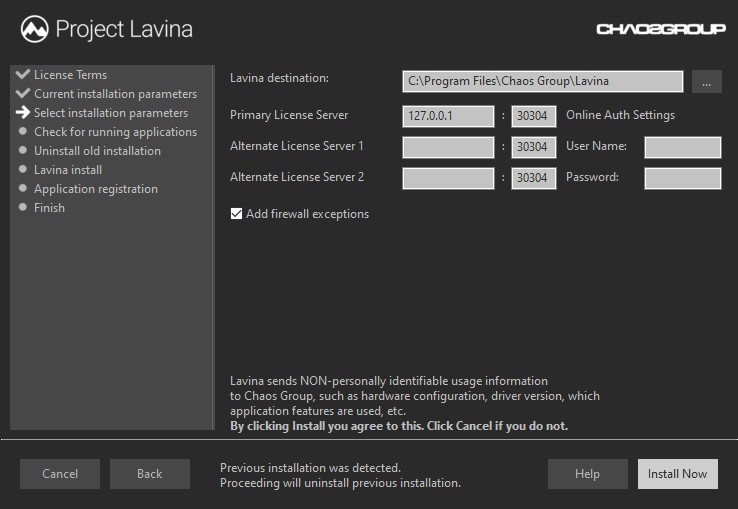Open the destination browse (...) button
This screenshot has height=509, width=738.
pyautogui.click(x=706, y=82)
